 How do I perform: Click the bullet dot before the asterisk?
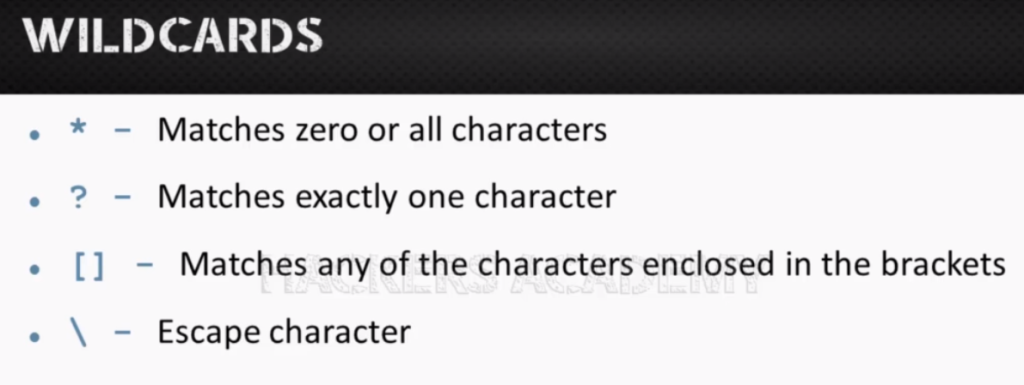[x=35, y=135]
